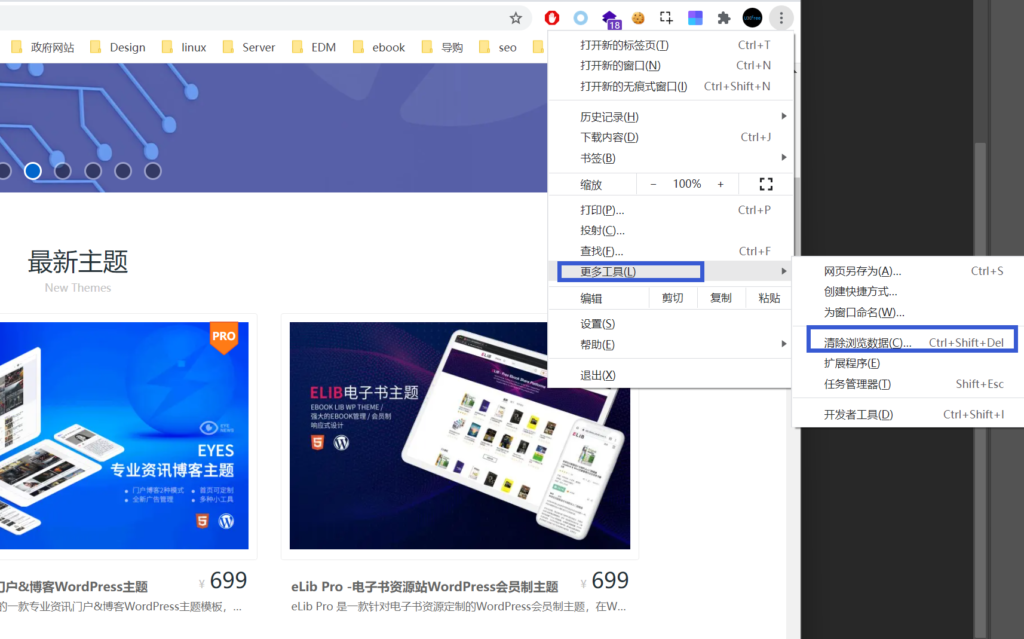1024x639 pixels.
Task: Select 打开新的标签页(T)
Action: (x=670, y=45)
